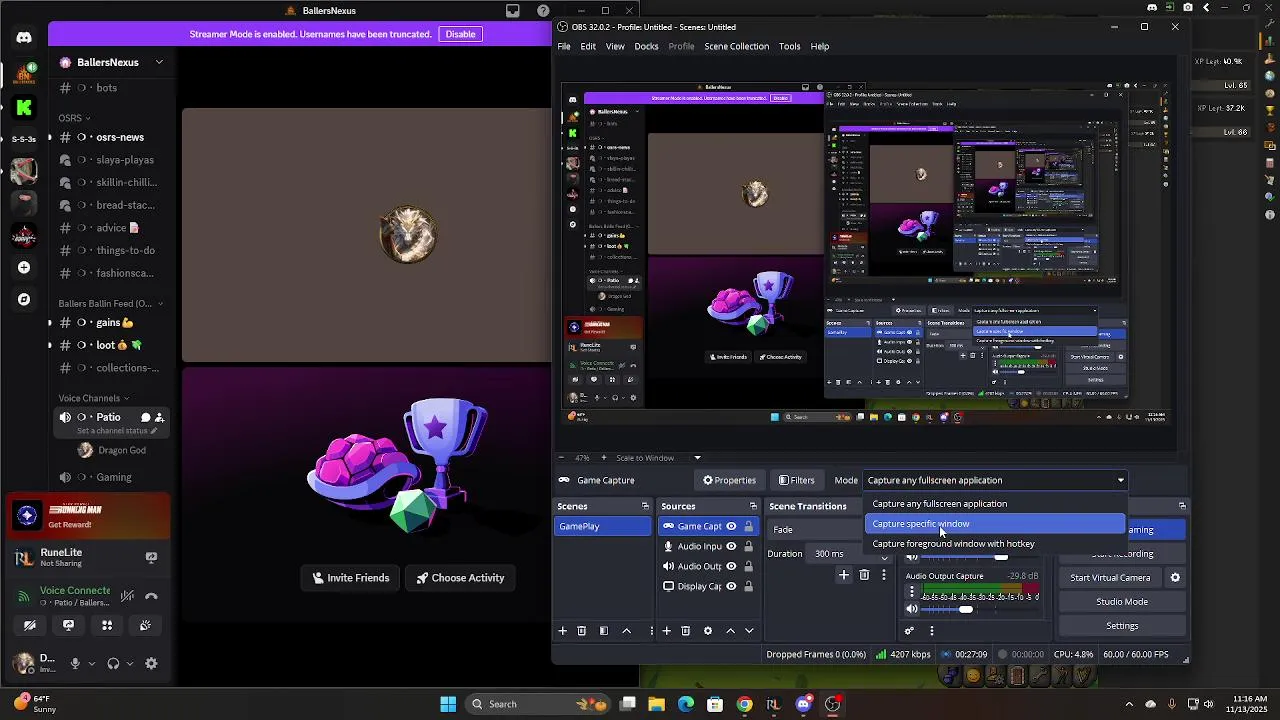The height and width of the screenshot is (720, 1280).
Task: Deafen Discord headphones
Action: [x=113, y=663]
